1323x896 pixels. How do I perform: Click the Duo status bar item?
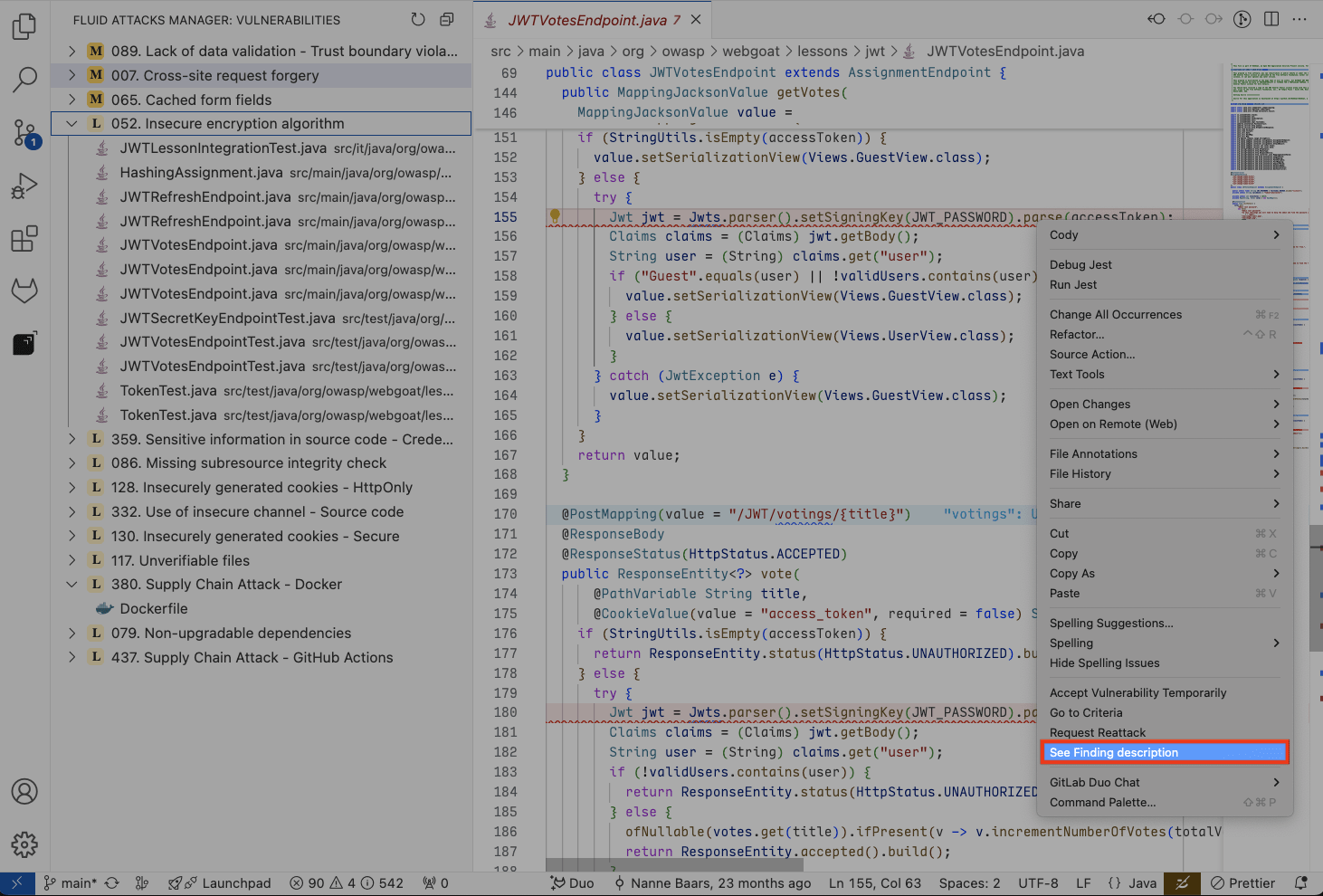(572, 883)
